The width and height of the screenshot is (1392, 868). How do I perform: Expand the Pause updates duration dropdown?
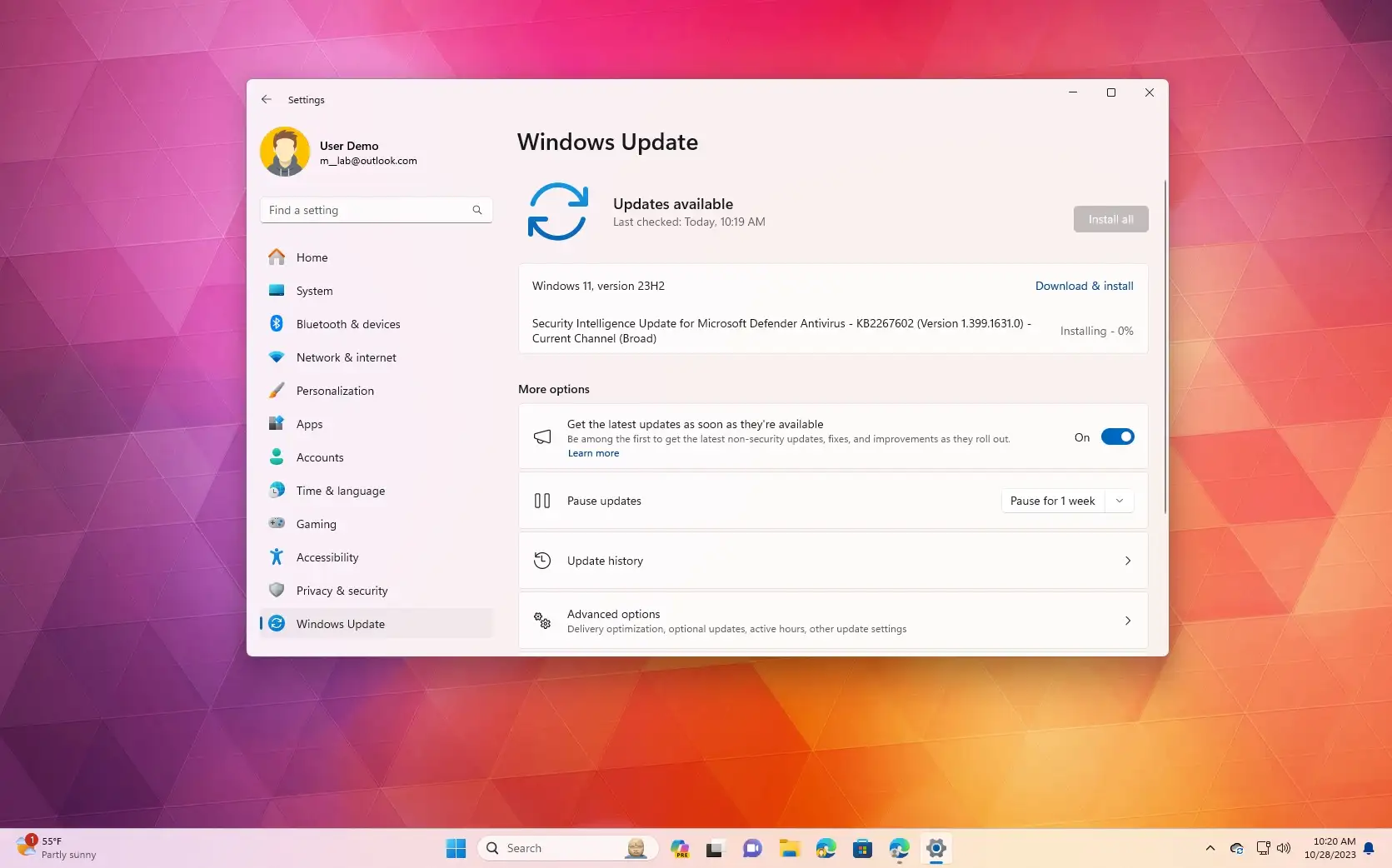point(1120,501)
